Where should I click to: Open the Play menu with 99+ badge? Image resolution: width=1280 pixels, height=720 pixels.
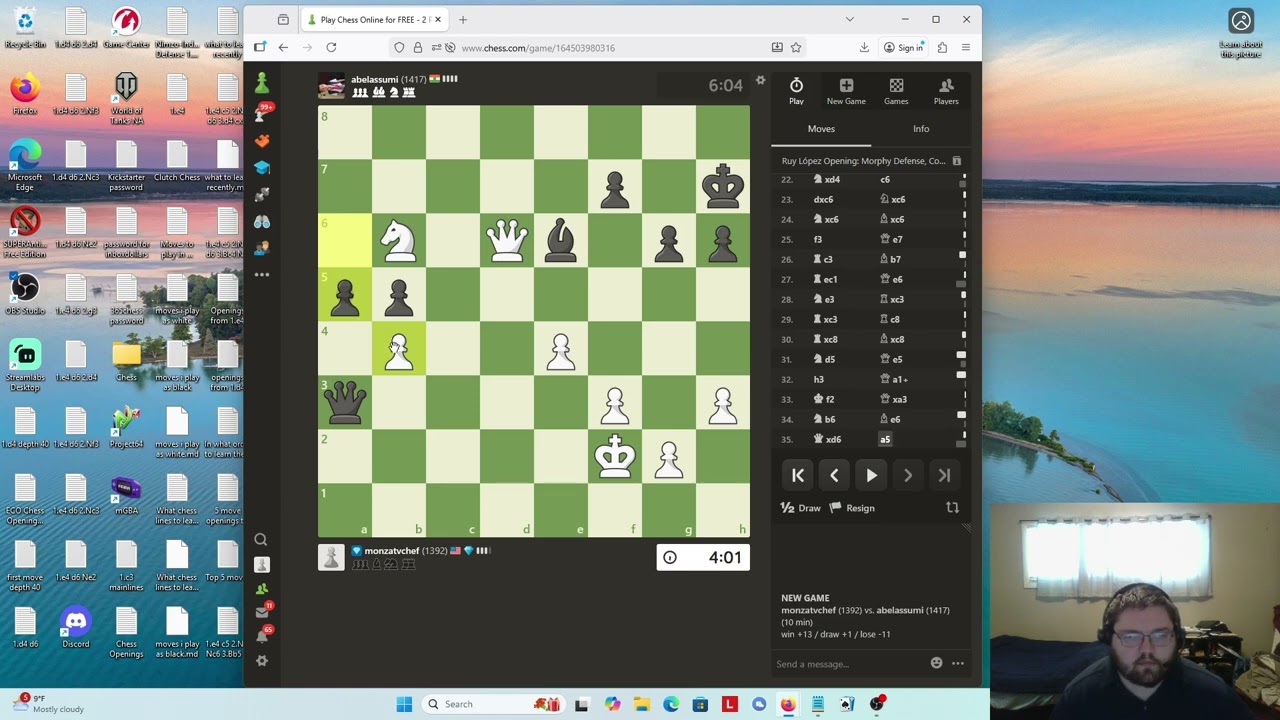(x=262, y=113)
